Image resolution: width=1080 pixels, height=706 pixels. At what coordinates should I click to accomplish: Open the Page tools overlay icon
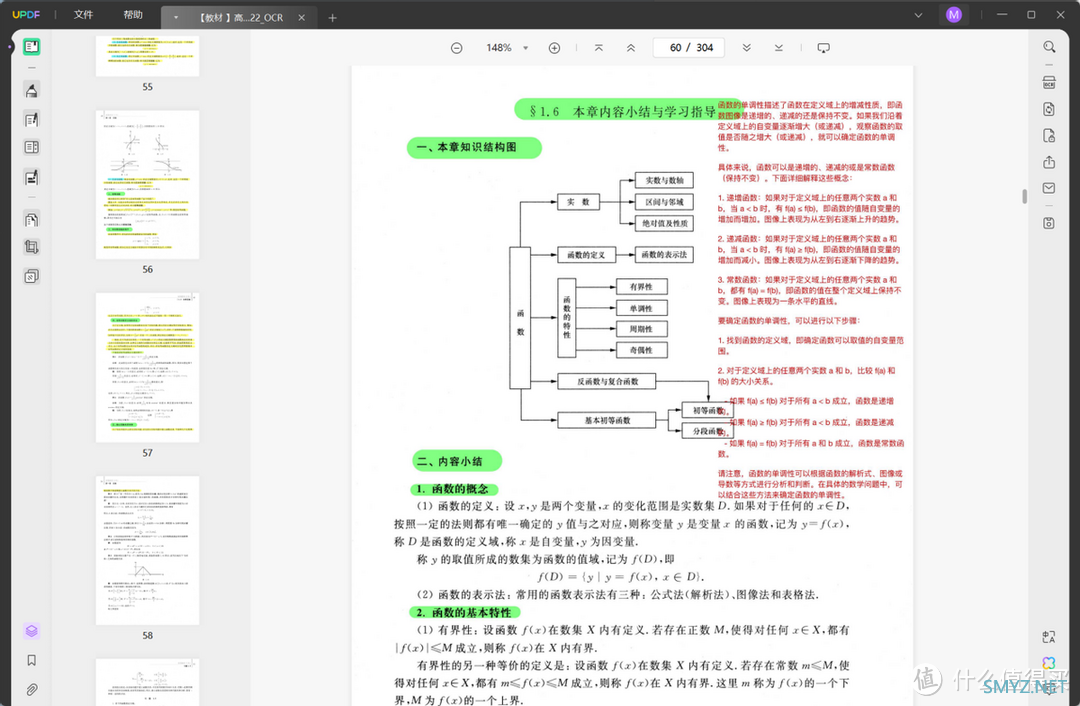(31, 276)
